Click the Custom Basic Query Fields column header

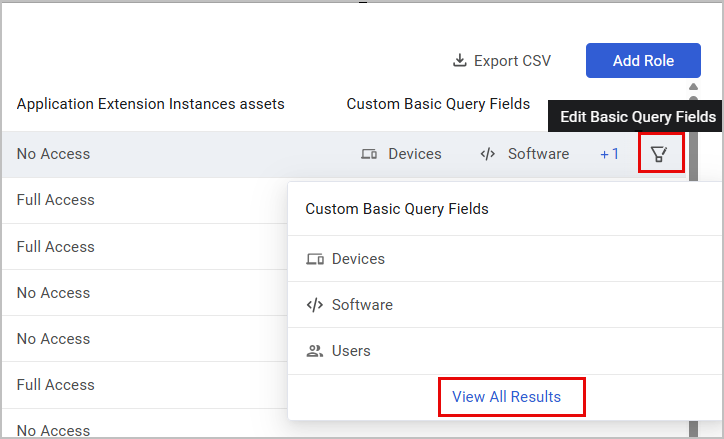pyautogui.click(x=438, y=104)
